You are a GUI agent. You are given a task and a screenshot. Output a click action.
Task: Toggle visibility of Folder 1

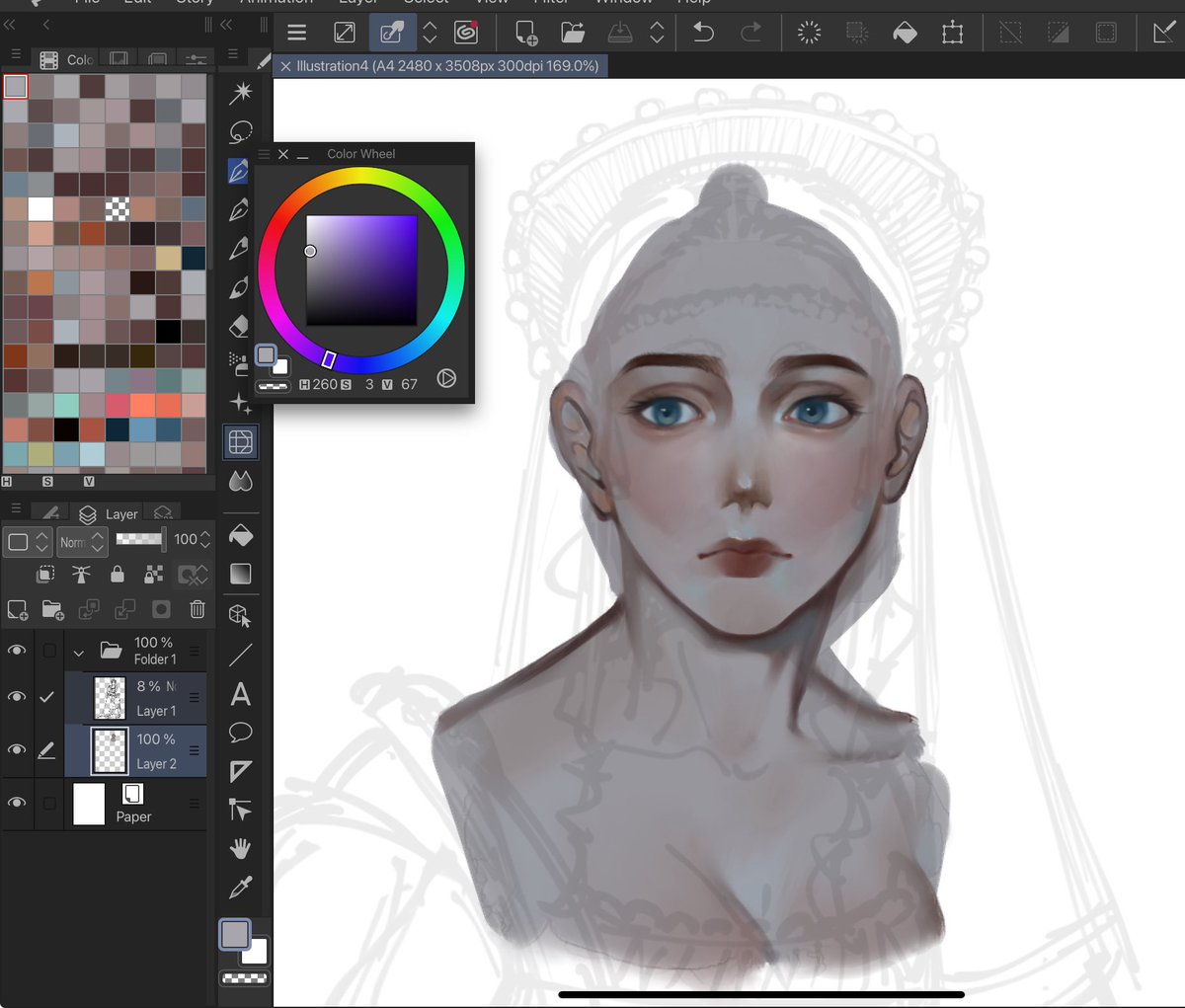[17, 651]
